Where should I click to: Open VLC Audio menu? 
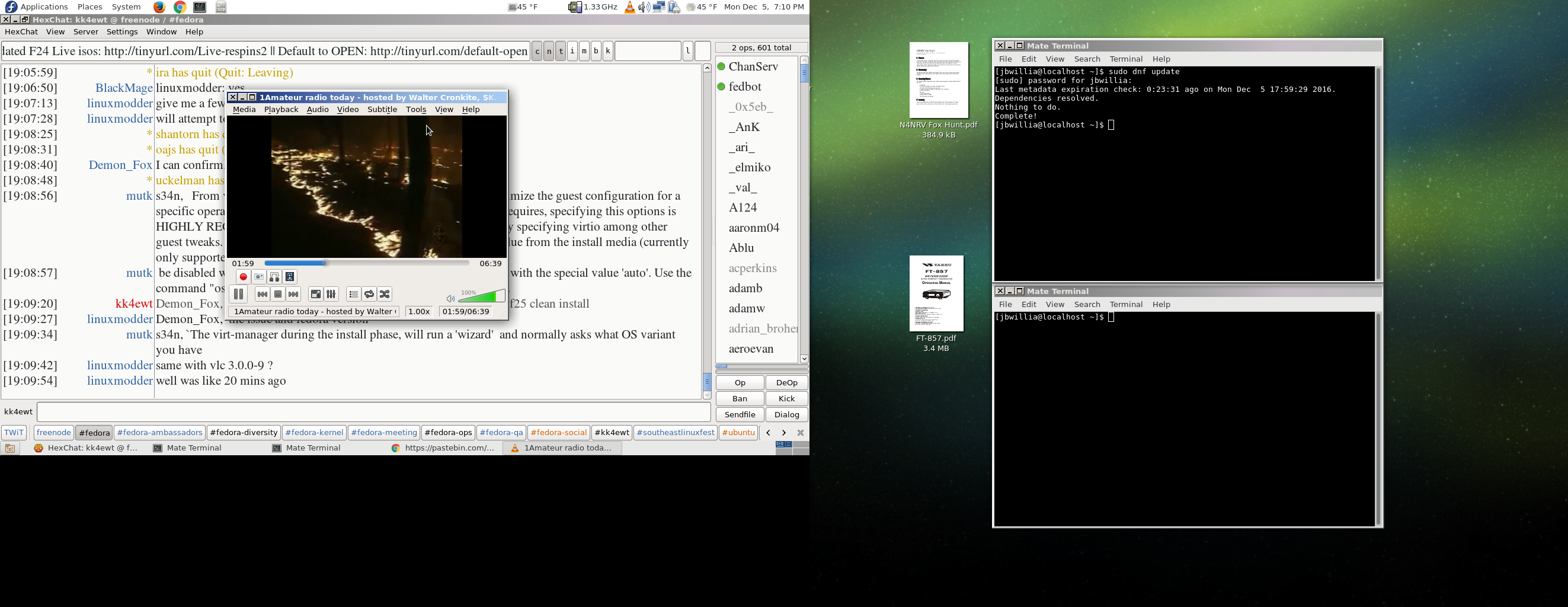tap(318, 110)
